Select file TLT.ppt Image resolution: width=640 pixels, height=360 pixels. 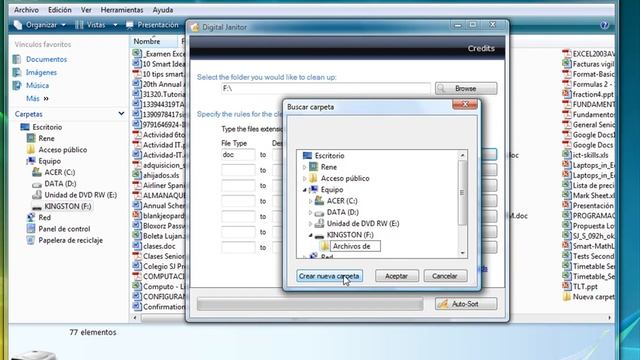point(585,287)
